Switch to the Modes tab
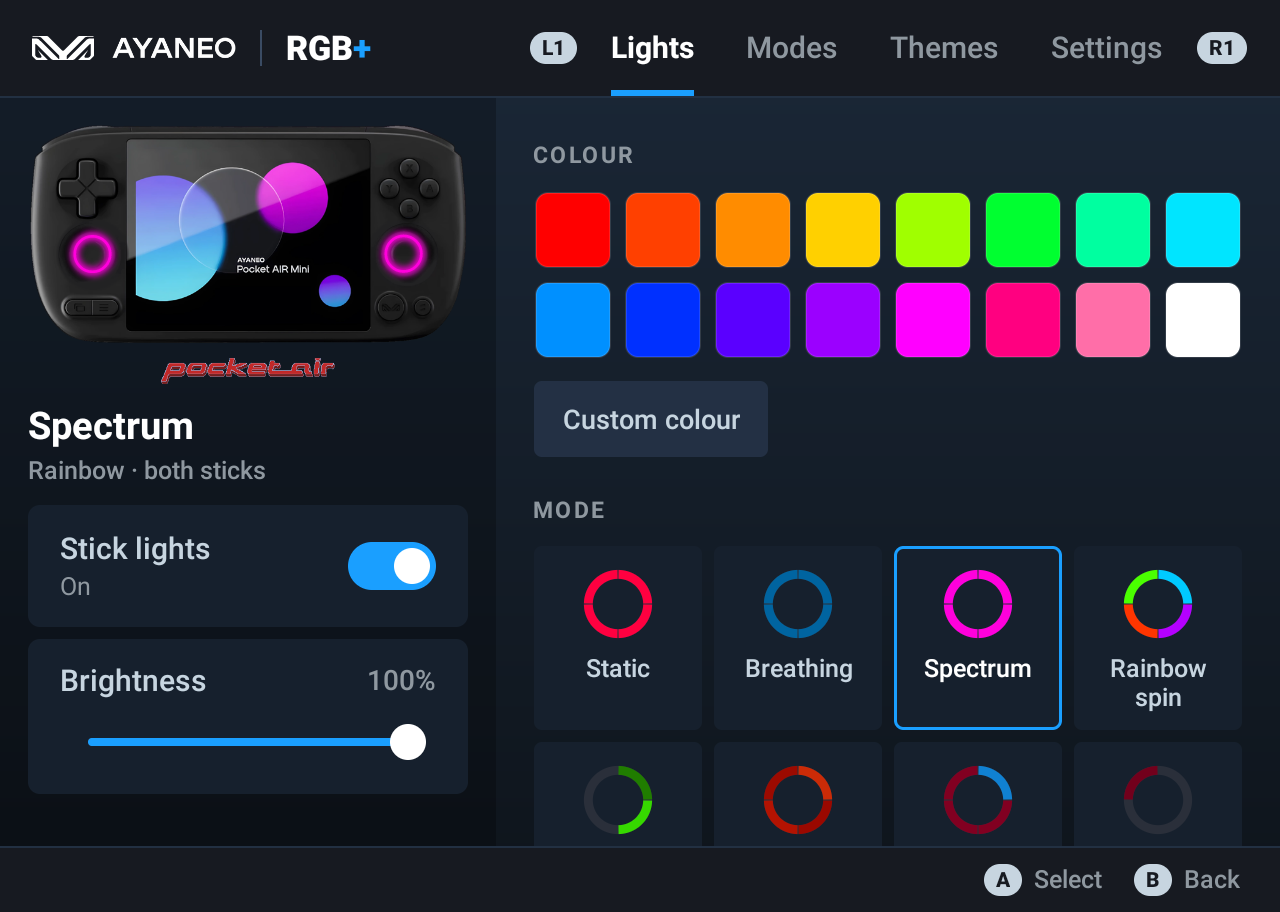The width and height of the screenshot is (1280, 912). click(791, 48)
